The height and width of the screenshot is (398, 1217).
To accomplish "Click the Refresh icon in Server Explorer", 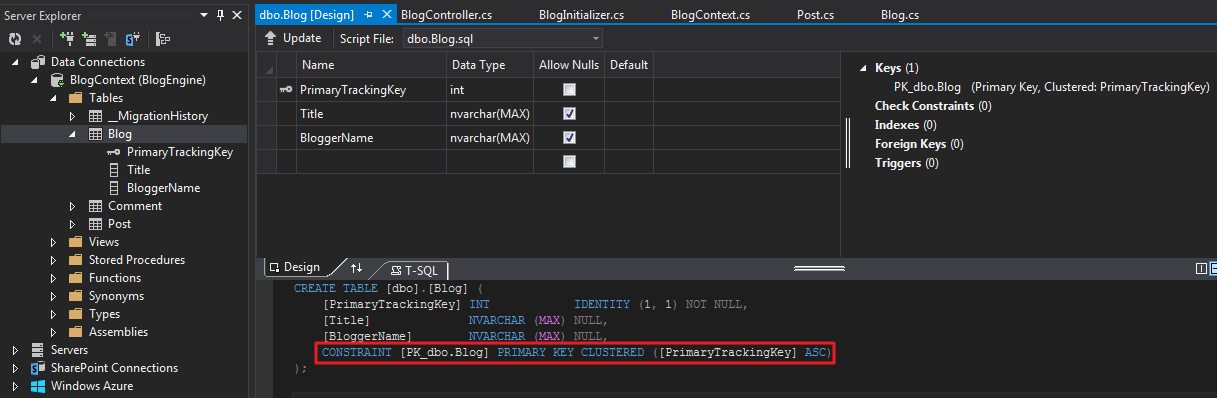I will [15, 39].
